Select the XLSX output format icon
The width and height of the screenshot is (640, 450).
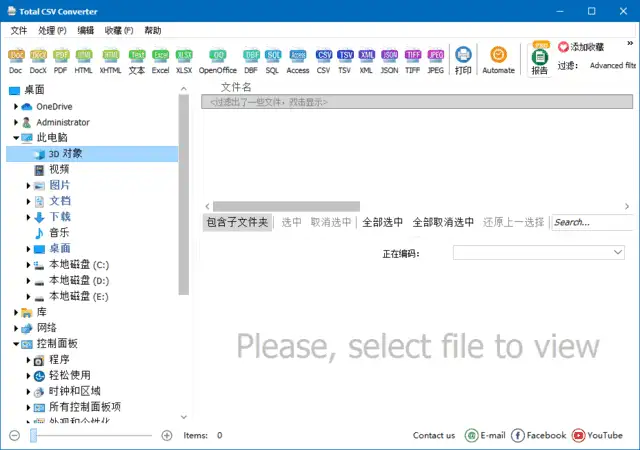[x=185, y=59]
